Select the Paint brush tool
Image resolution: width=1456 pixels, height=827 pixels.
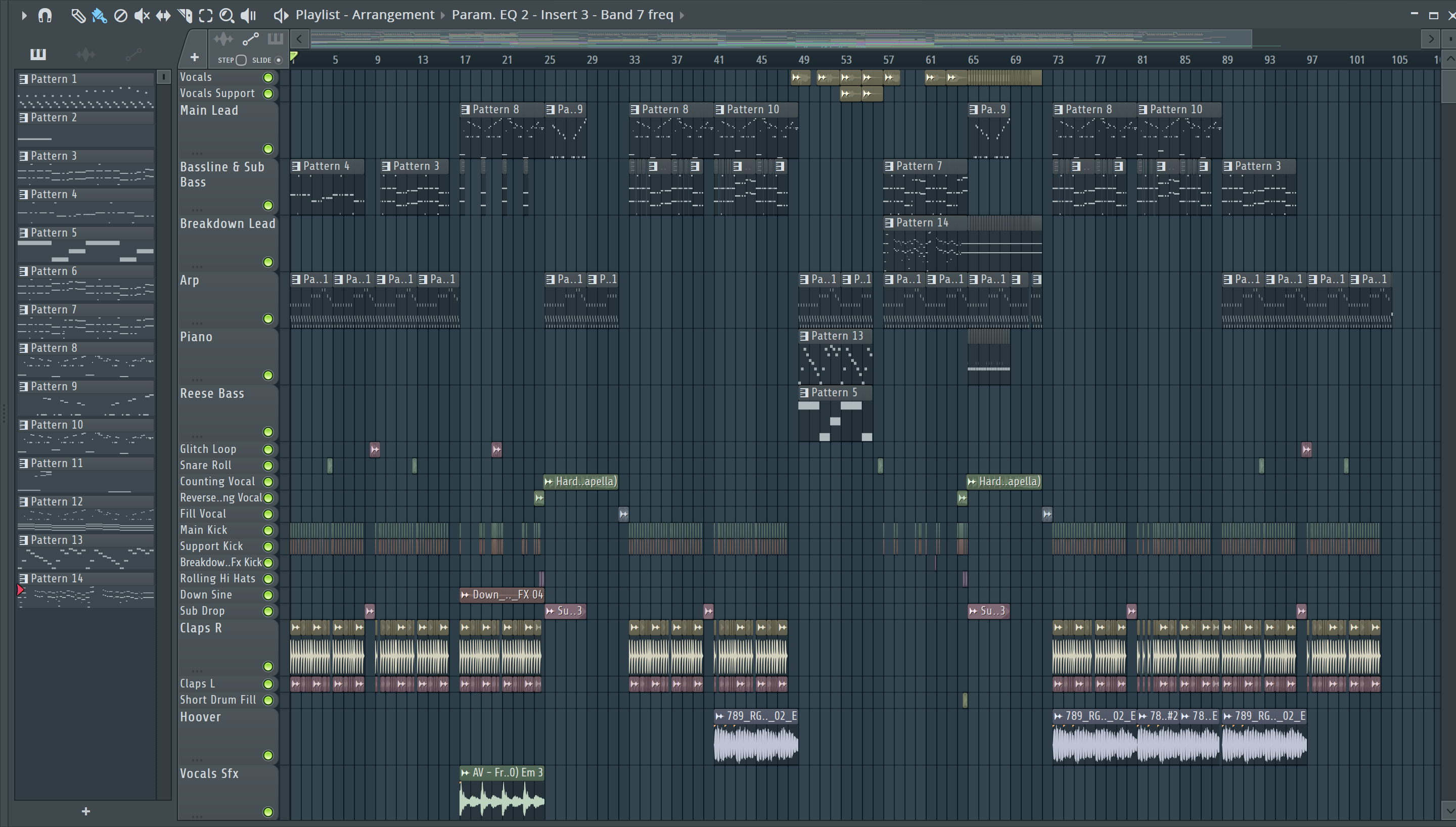coord(100,15)
